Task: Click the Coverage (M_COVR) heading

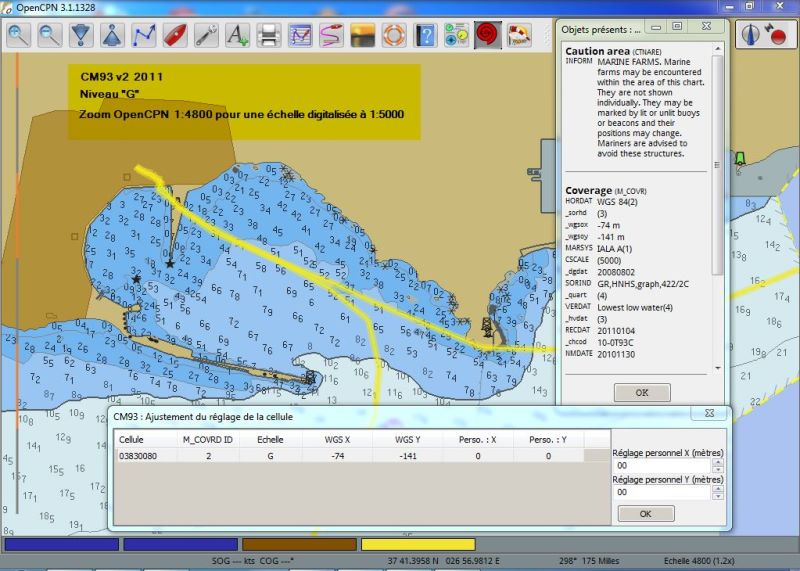Action: click(x=606, y=190)
